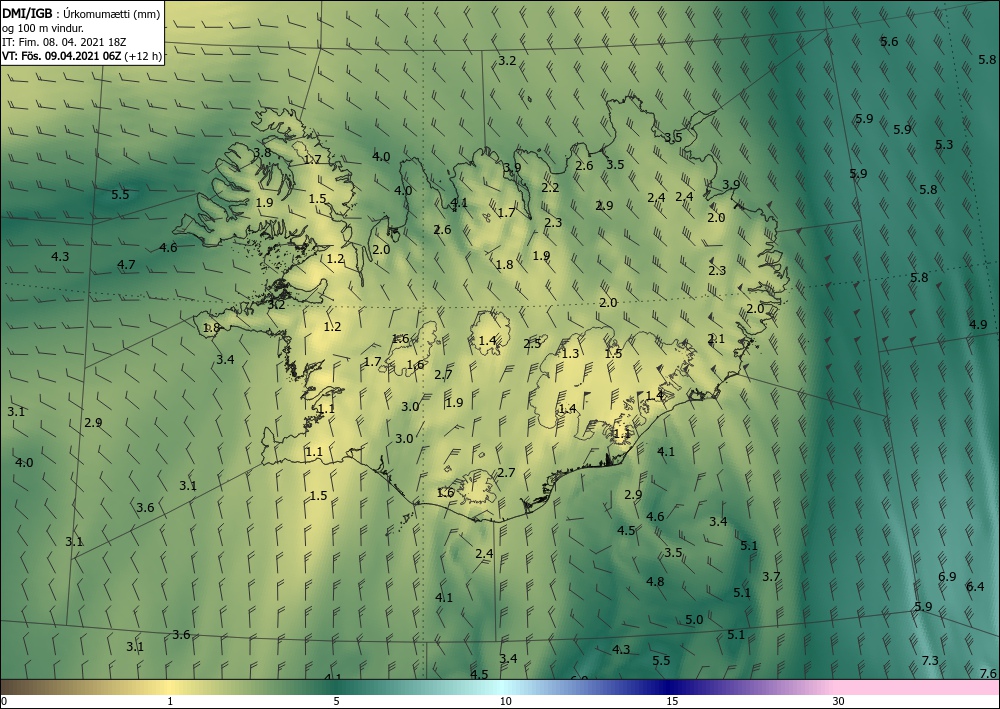Viewport: 1000px width, 709px height.
Task: Click the 2.2 value on the map
Action: tap(550, 187)
